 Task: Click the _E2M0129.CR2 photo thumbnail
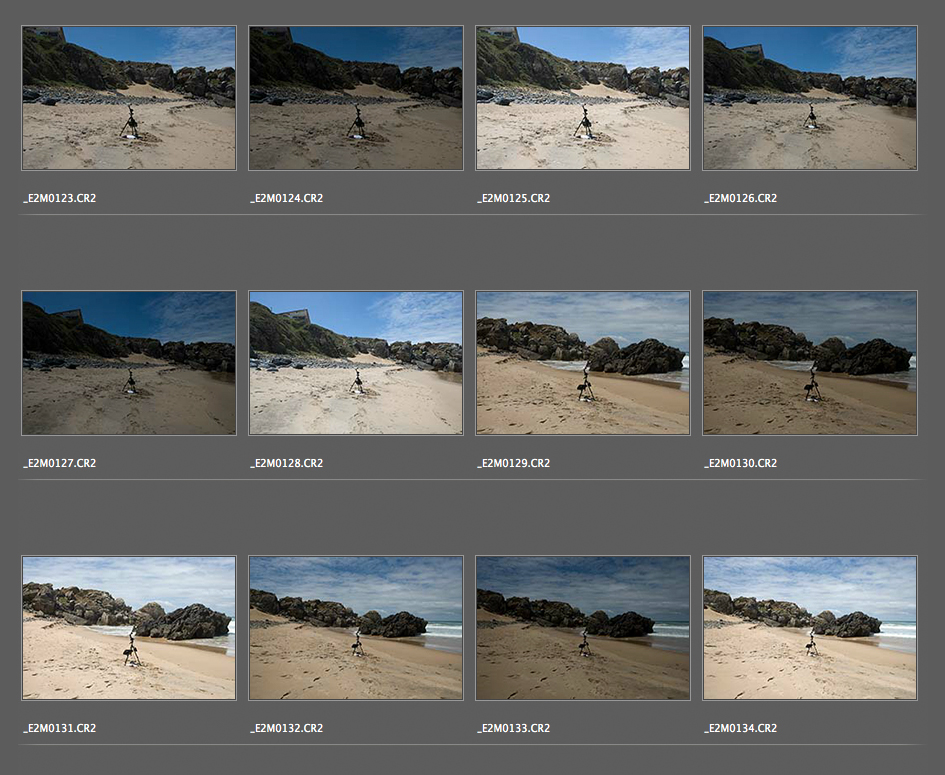583,363
